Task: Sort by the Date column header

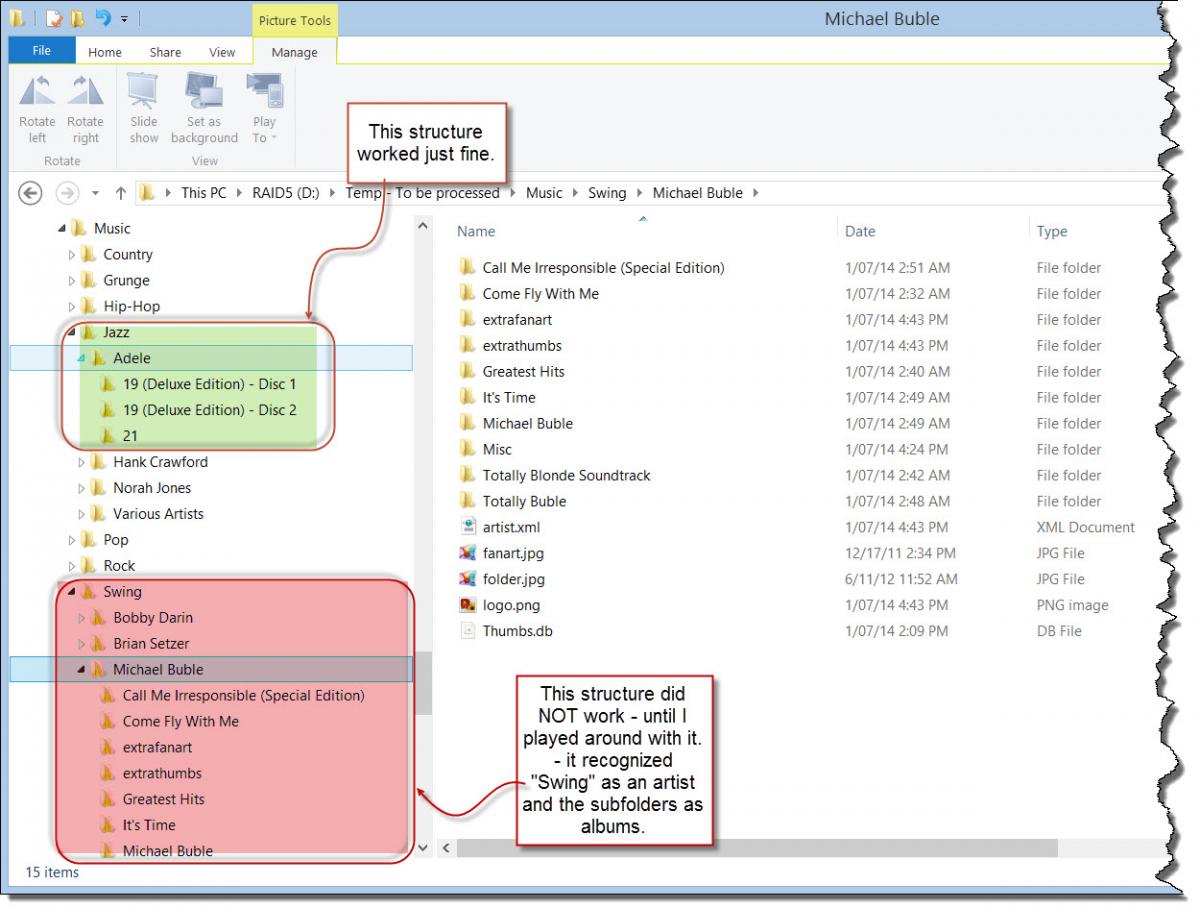Action: (860, 231)
